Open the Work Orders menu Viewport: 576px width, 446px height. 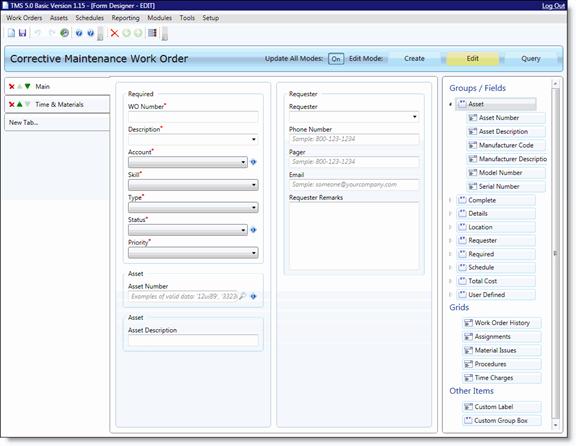pos(24,18)
